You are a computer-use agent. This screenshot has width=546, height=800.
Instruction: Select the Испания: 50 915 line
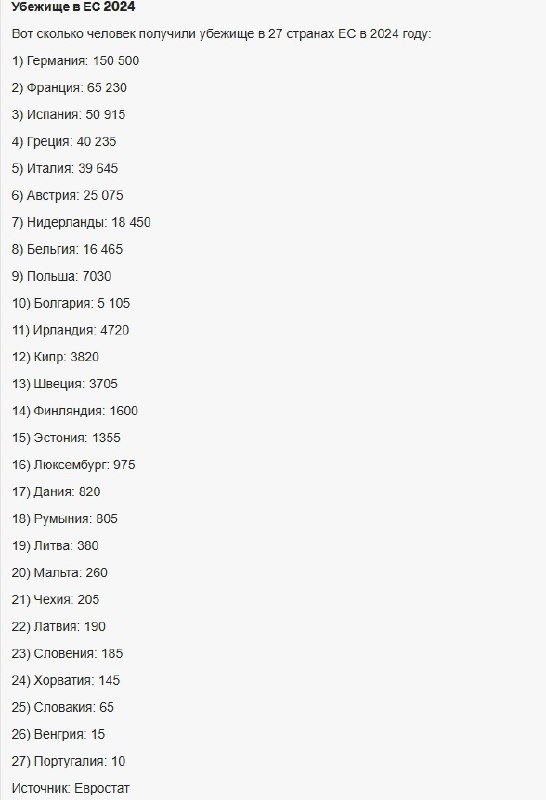(x=68, y=115)
